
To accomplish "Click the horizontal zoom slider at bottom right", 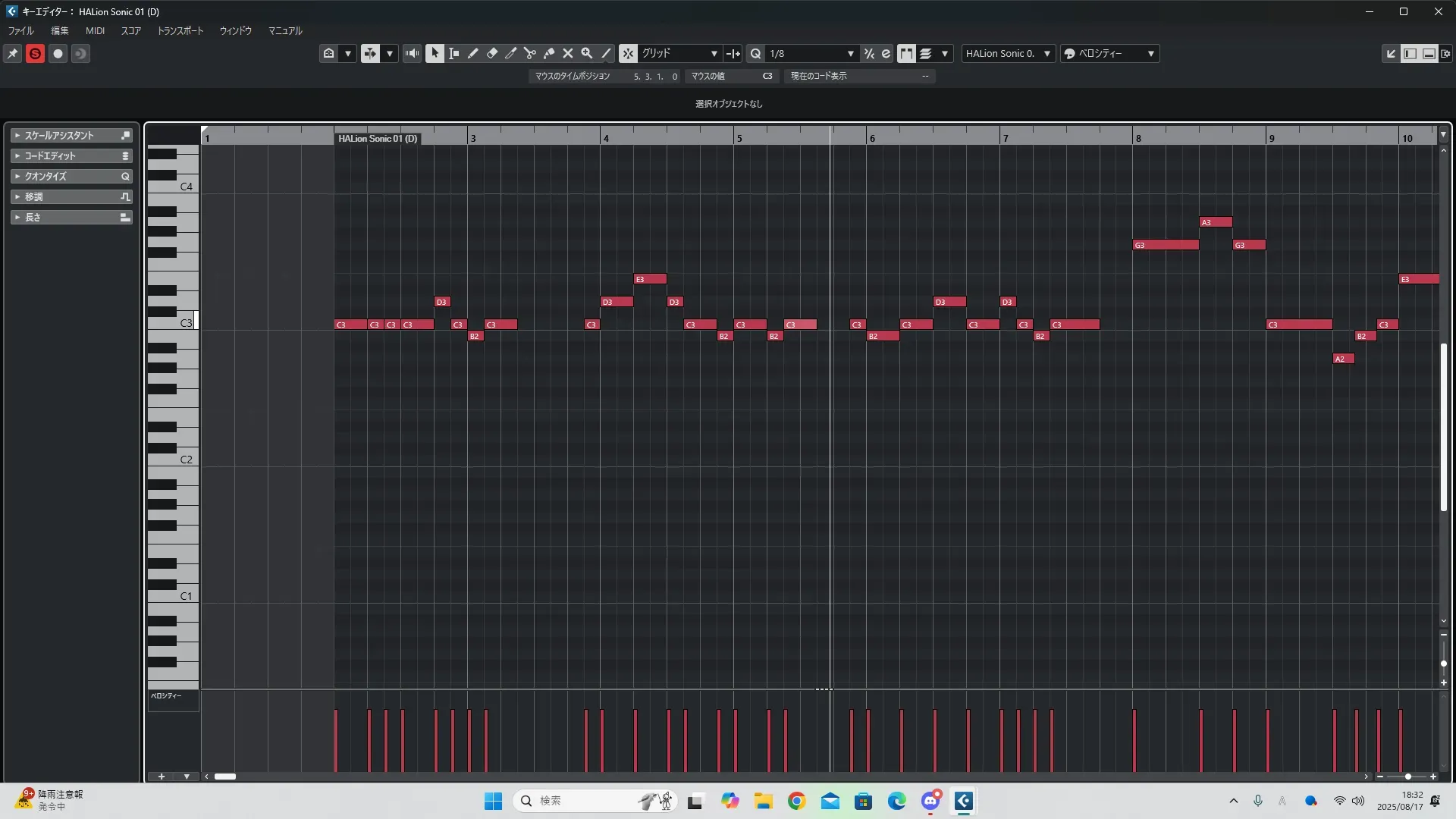I will tap(1407, 777).
